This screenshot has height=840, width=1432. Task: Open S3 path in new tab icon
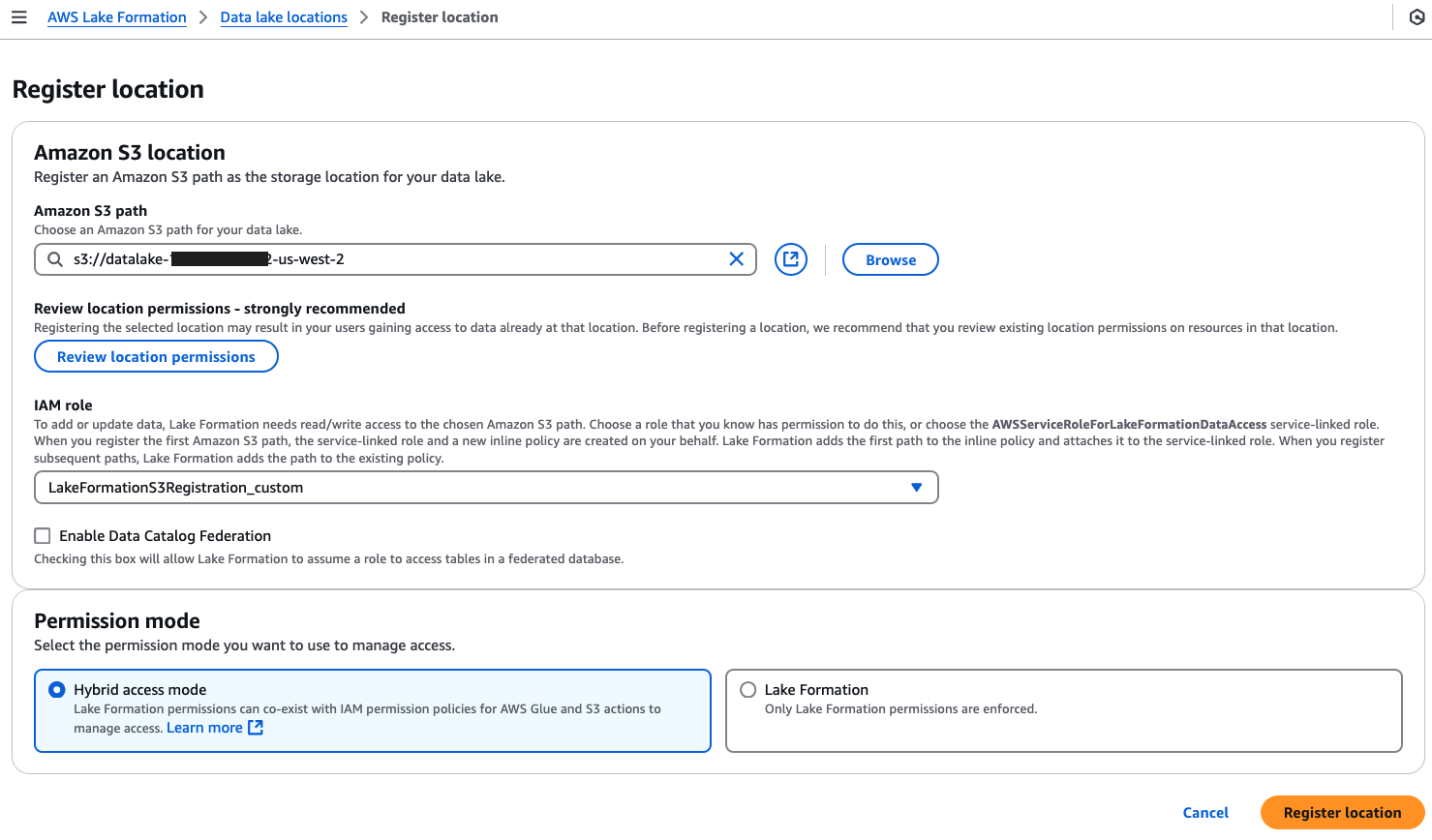pos(791,259)
